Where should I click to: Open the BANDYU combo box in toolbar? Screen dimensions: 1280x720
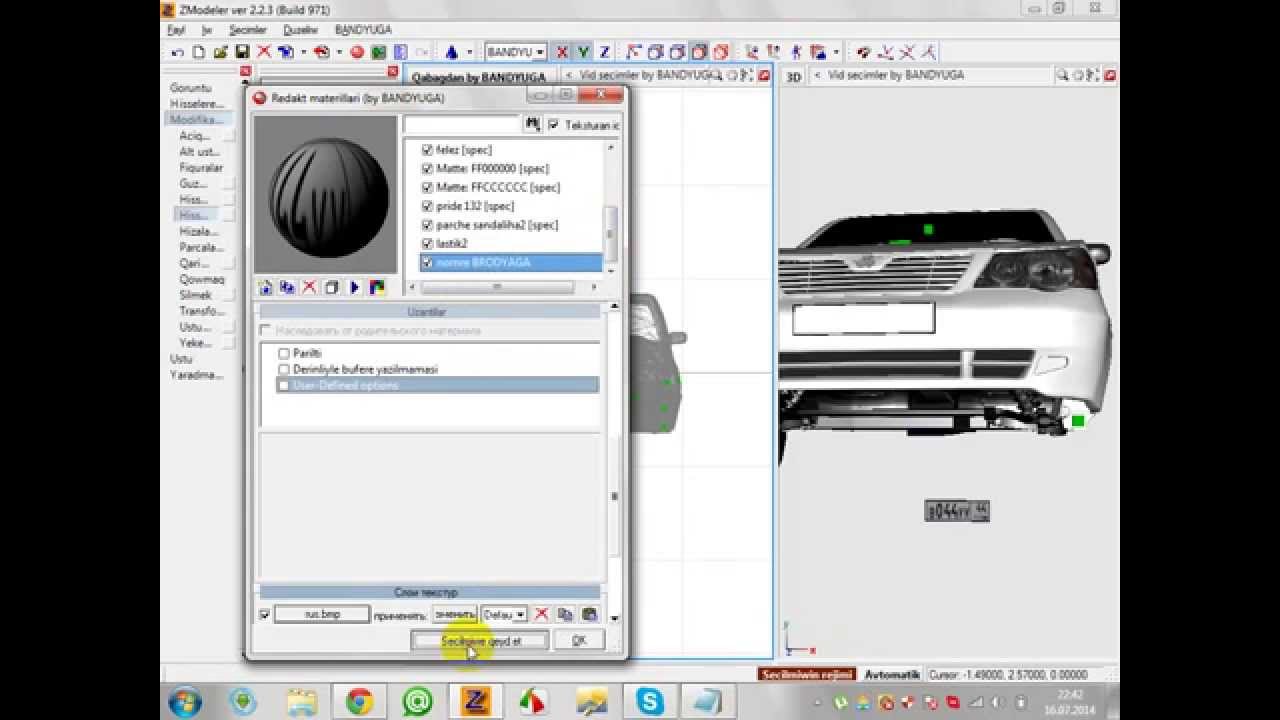tap(516, 52)
